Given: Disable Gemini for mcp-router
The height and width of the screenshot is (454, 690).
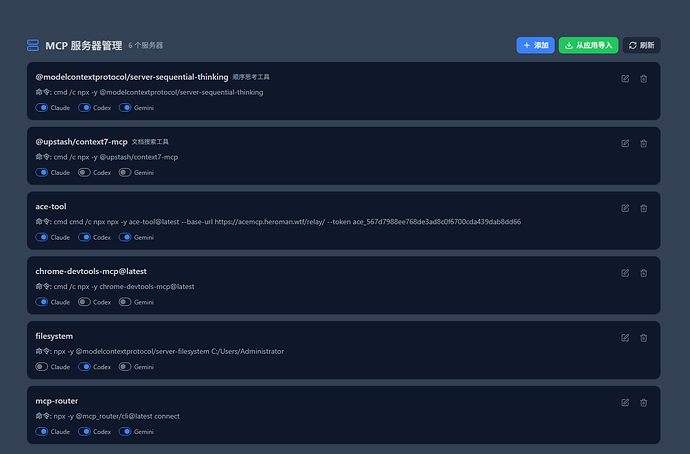Looking at the screenshot, I should coord(125,432).
